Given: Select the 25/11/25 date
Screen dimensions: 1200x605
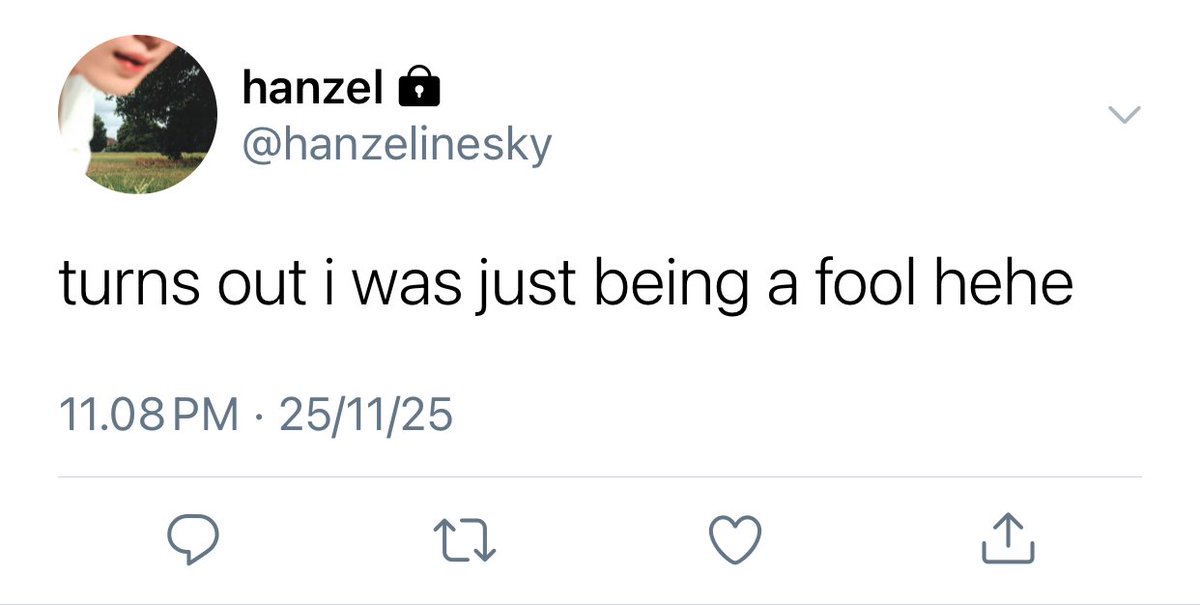Looking at the screenshot, I should click(366, 414).
